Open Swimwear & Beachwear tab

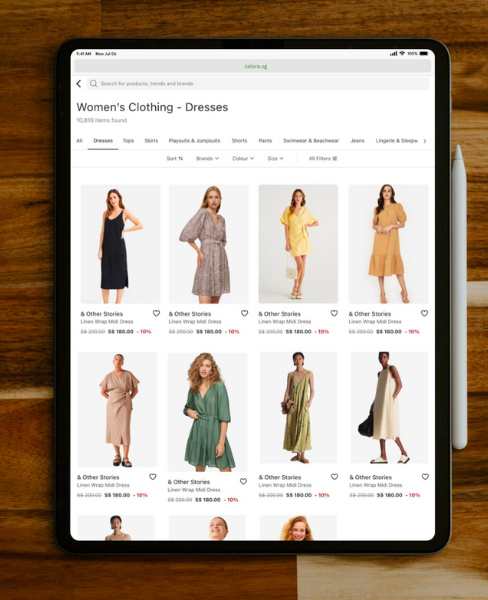coord(311,141)
